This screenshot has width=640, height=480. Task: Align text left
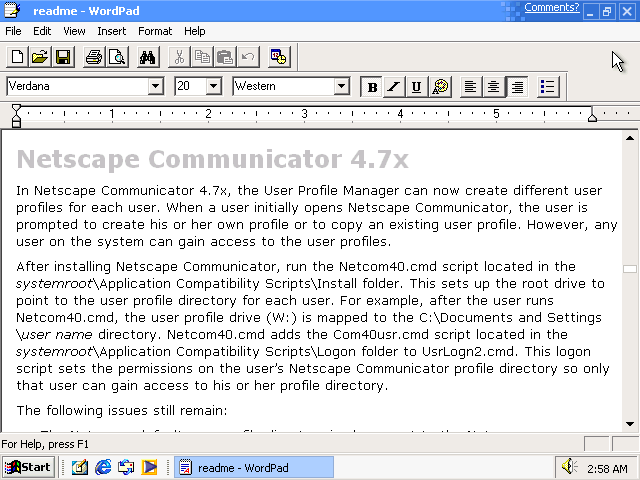471,87
